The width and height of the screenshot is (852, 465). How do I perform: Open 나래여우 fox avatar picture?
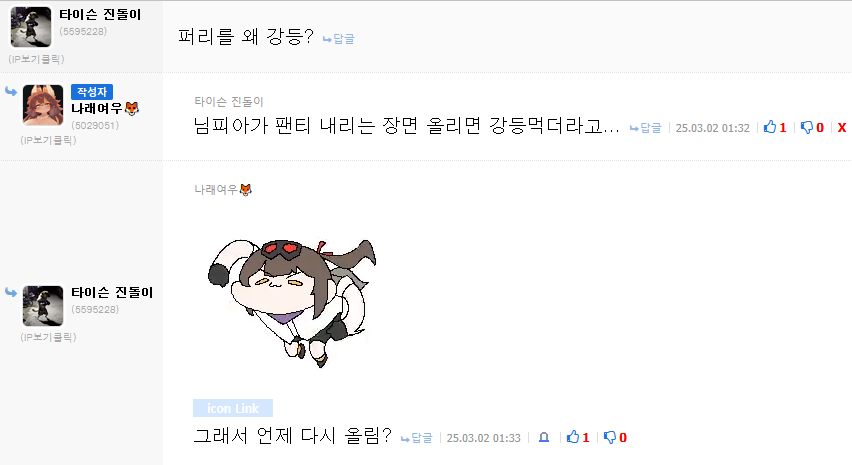pyautogui.click(x=43, y=105)
